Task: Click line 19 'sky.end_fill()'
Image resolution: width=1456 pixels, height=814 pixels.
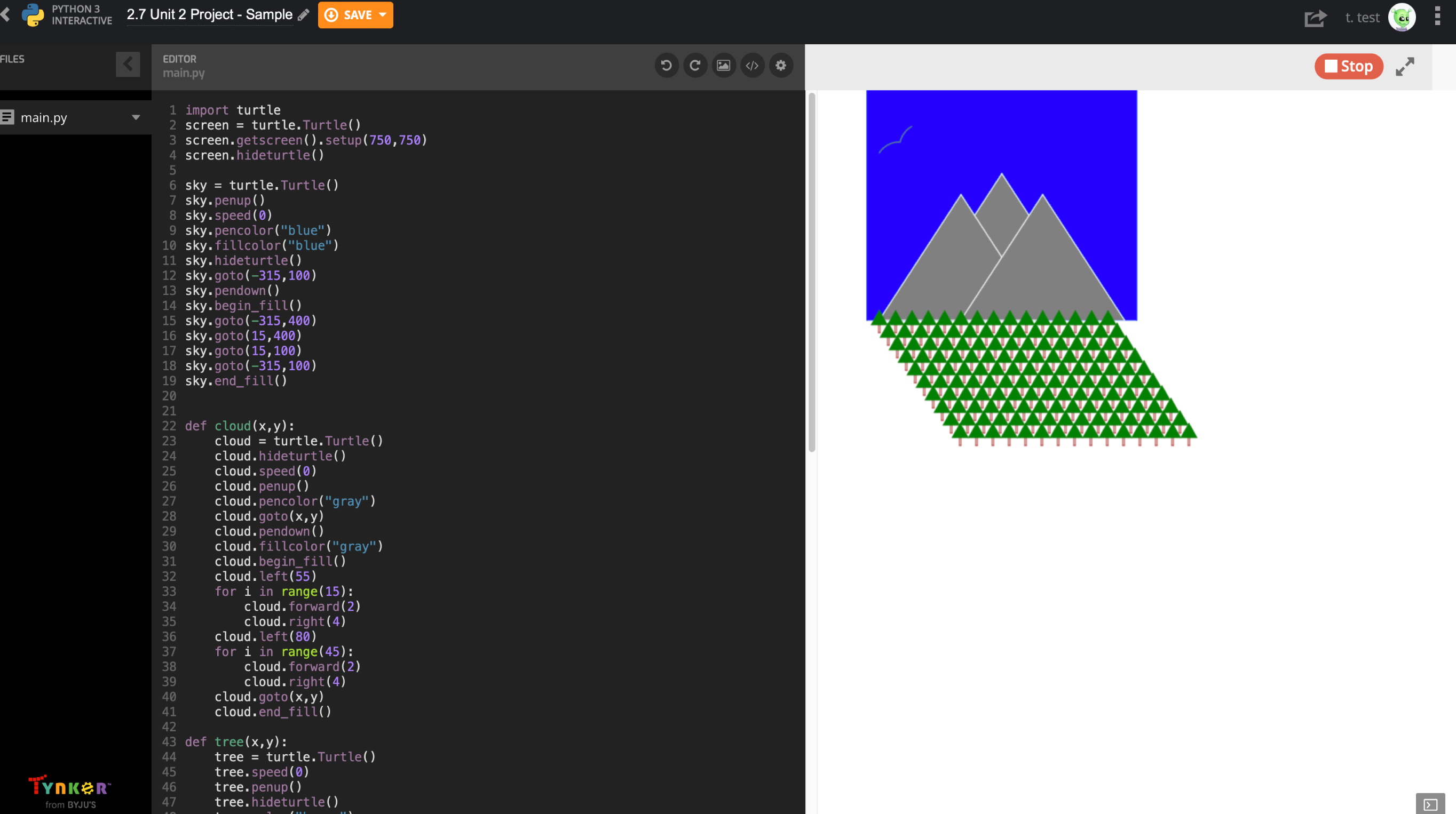Action: 236,380
